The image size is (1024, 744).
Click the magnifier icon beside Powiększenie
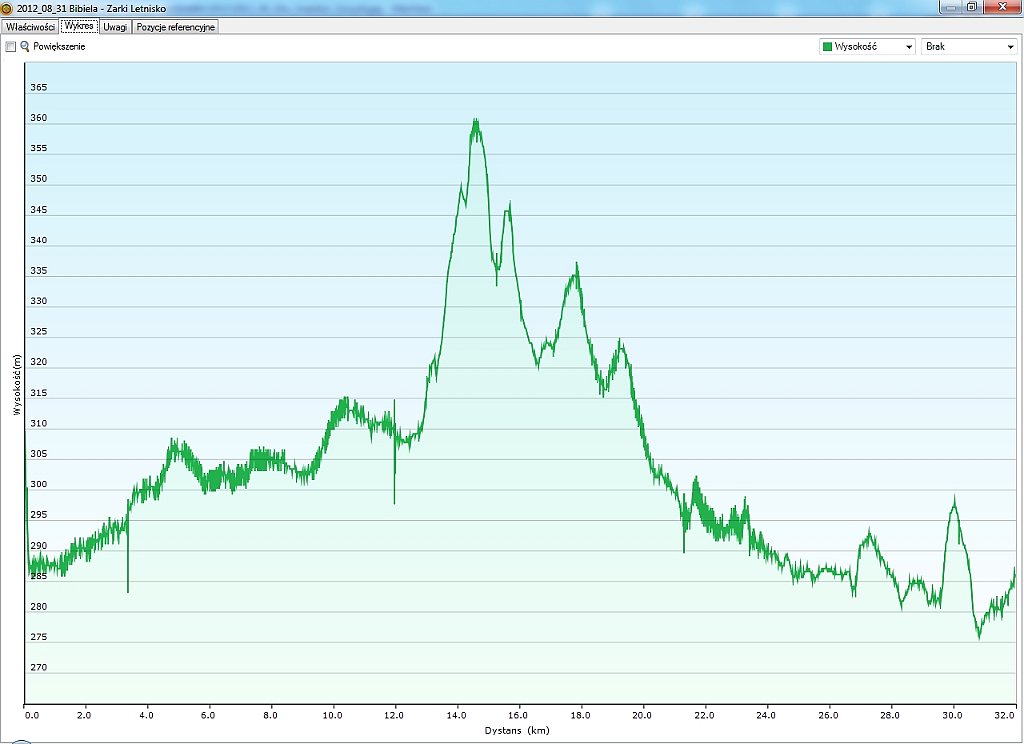click(25, 46)
